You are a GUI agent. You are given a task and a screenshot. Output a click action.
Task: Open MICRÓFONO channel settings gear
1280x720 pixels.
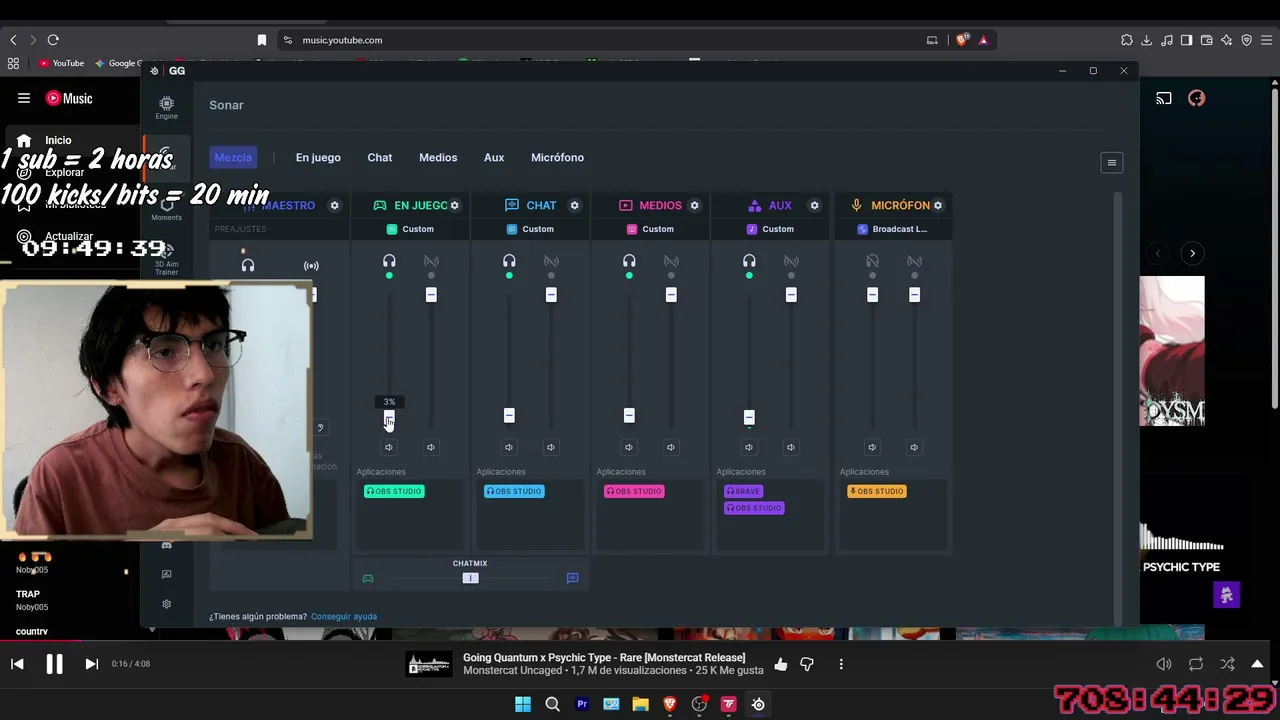pyautogui.click(x=938, y=205)
